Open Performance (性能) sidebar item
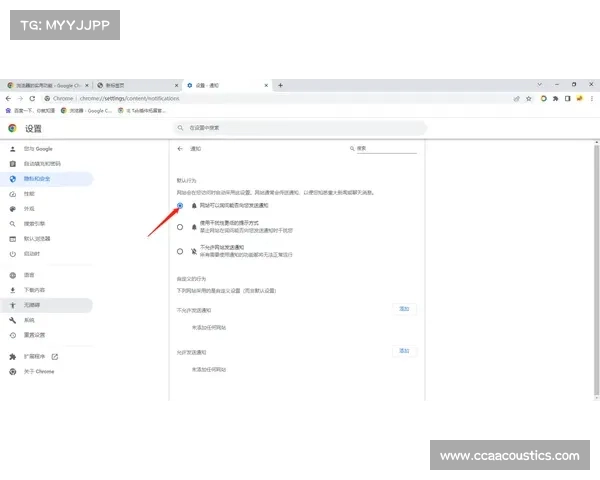The image size is (600, 480). [46, 194]
